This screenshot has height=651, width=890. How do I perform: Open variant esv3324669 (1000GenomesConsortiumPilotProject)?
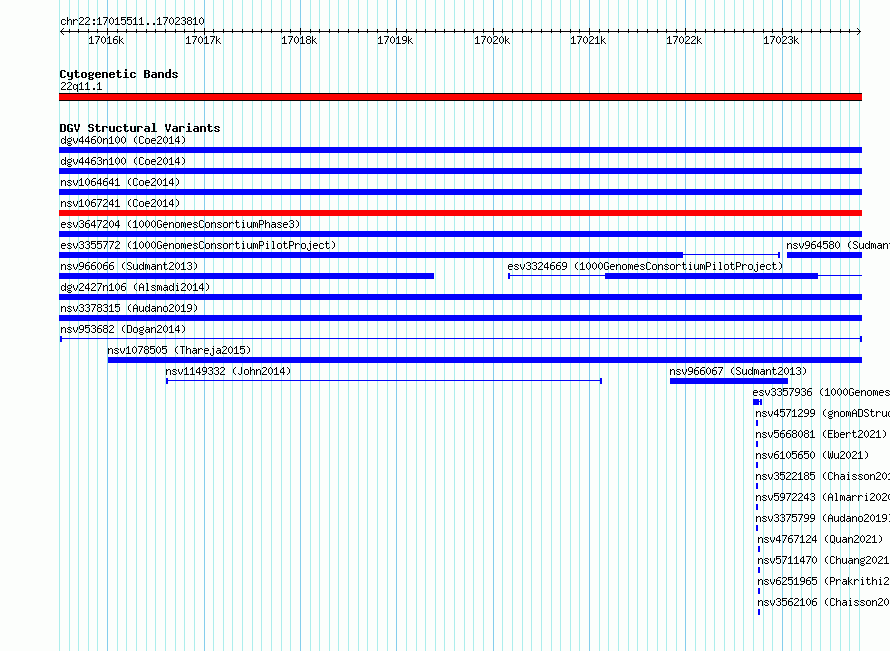coord(645,266)
